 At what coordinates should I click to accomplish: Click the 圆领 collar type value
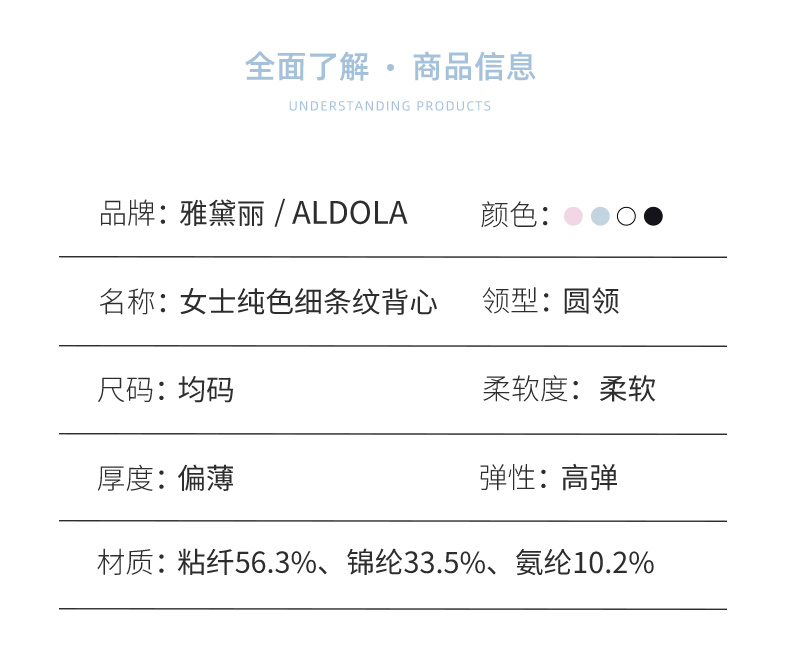[x=591, y=301]
